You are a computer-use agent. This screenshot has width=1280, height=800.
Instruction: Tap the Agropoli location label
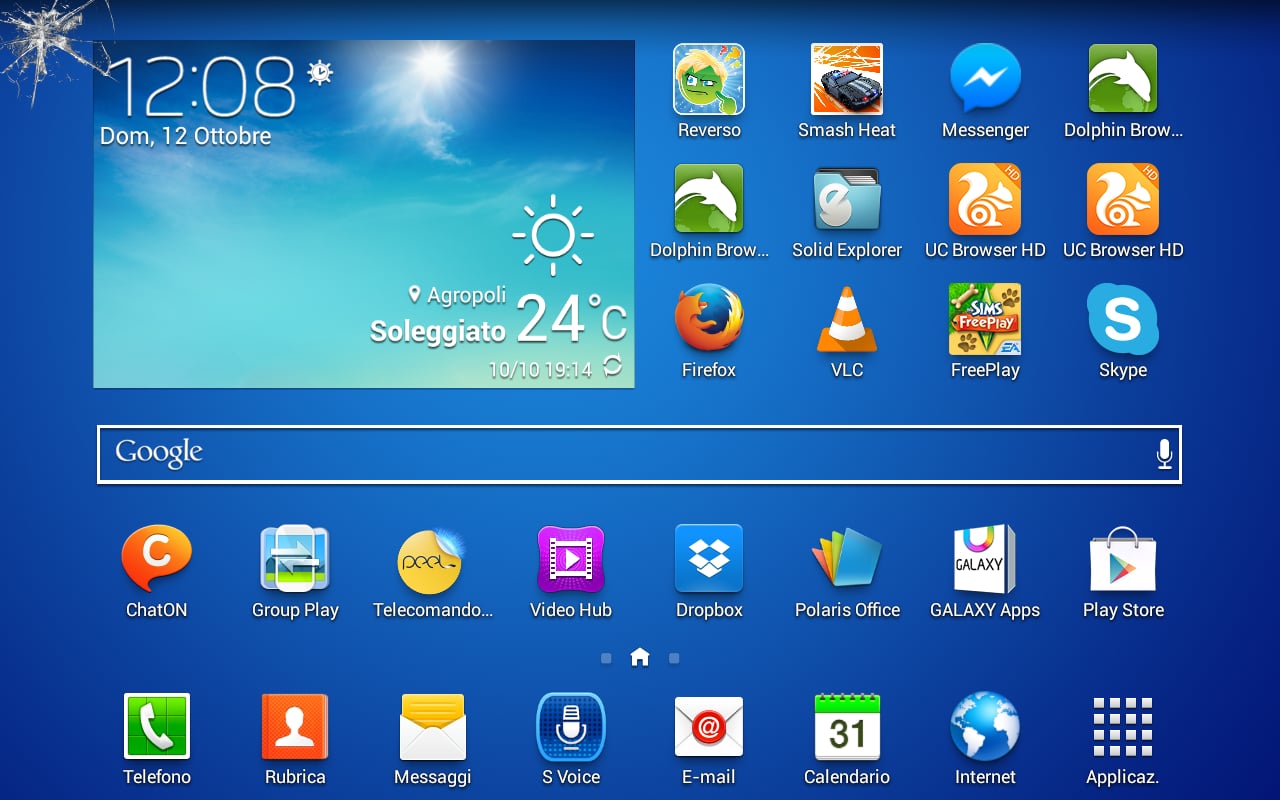pyautogui.click(x=458, y=295)
